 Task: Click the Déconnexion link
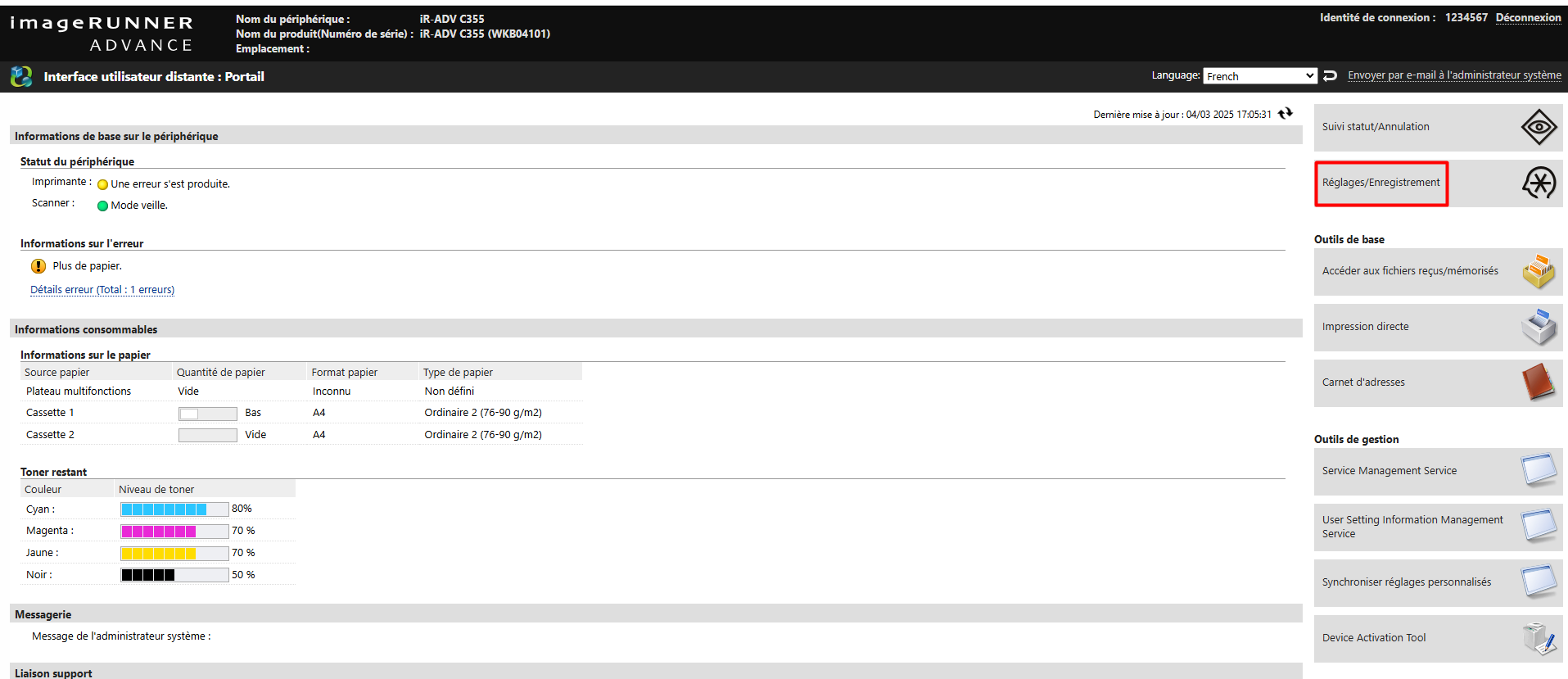pyautogui.click(x=1528, y=18)
